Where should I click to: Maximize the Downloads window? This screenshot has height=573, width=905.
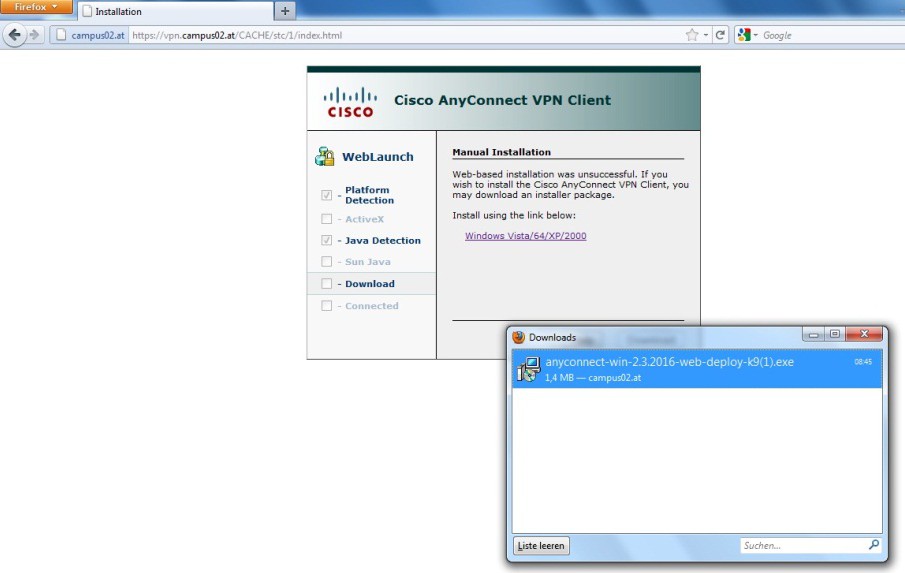[835, 334]
